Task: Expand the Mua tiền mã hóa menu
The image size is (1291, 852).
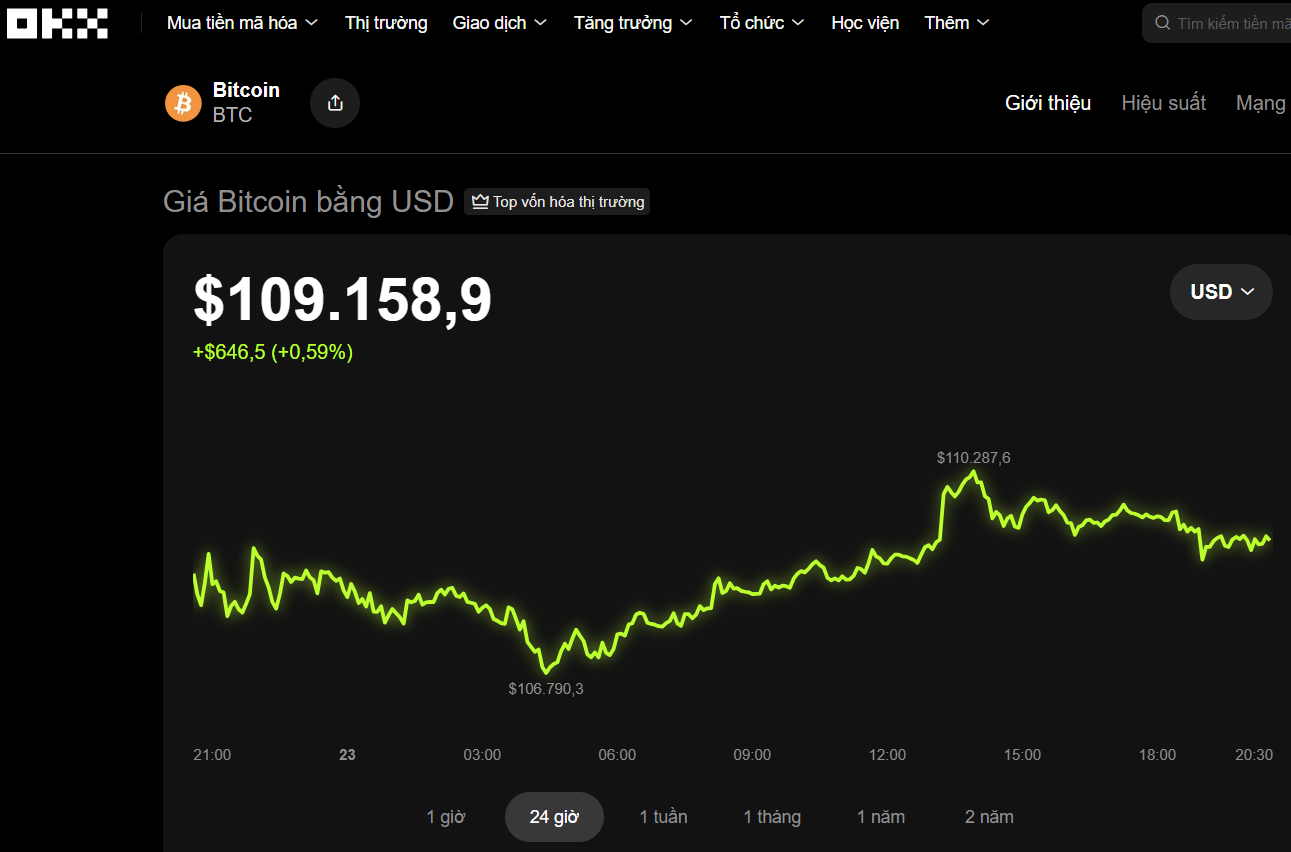Action: coord(241,22)
